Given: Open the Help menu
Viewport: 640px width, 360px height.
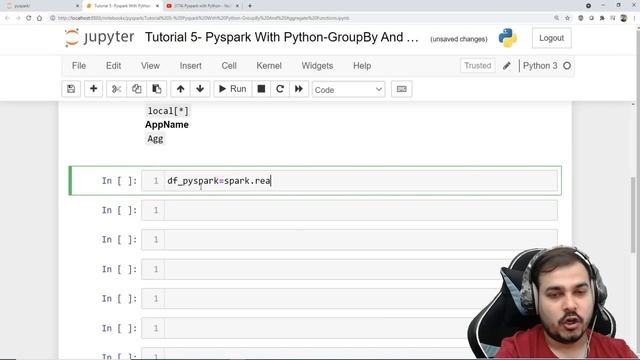Looking at the screenshot, I should pyautogui.click(x=362, y=66).
